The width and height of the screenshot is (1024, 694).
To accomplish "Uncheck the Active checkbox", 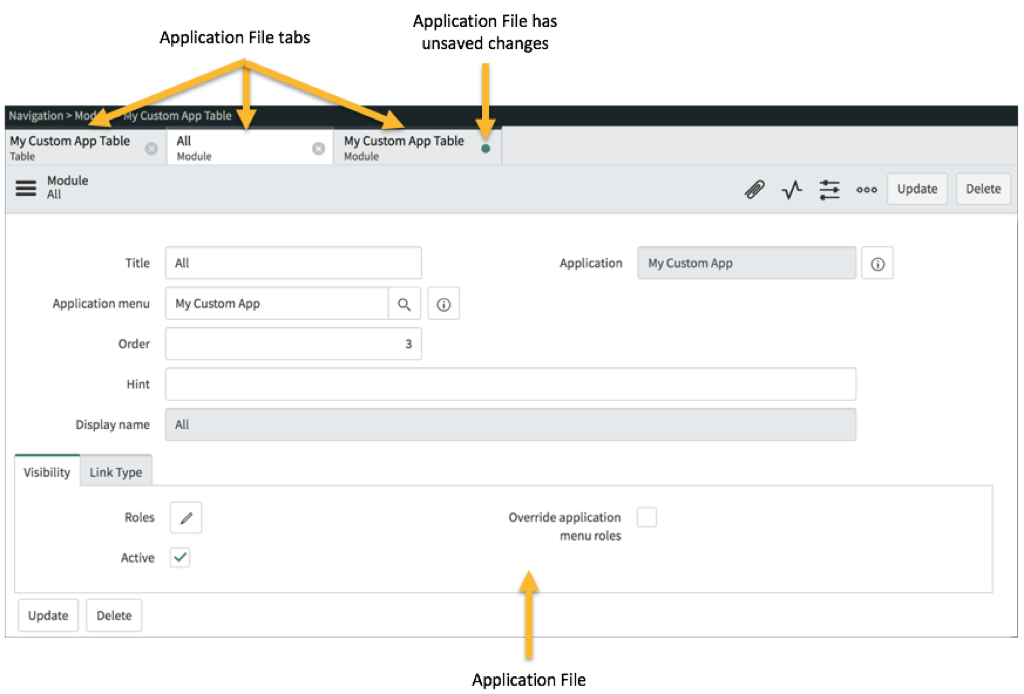I will tap(180, 557).
